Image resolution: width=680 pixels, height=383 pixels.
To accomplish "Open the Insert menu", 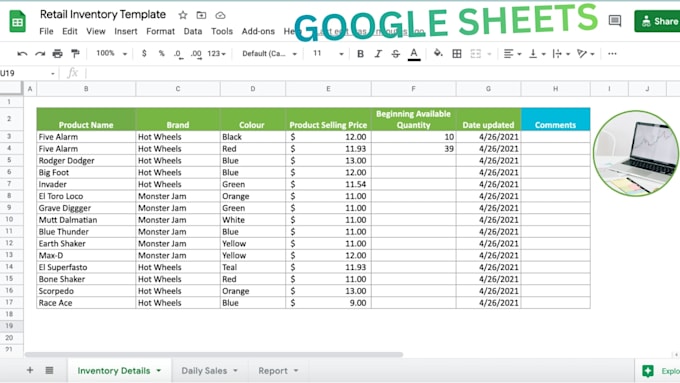I will (x=126, y=31).
